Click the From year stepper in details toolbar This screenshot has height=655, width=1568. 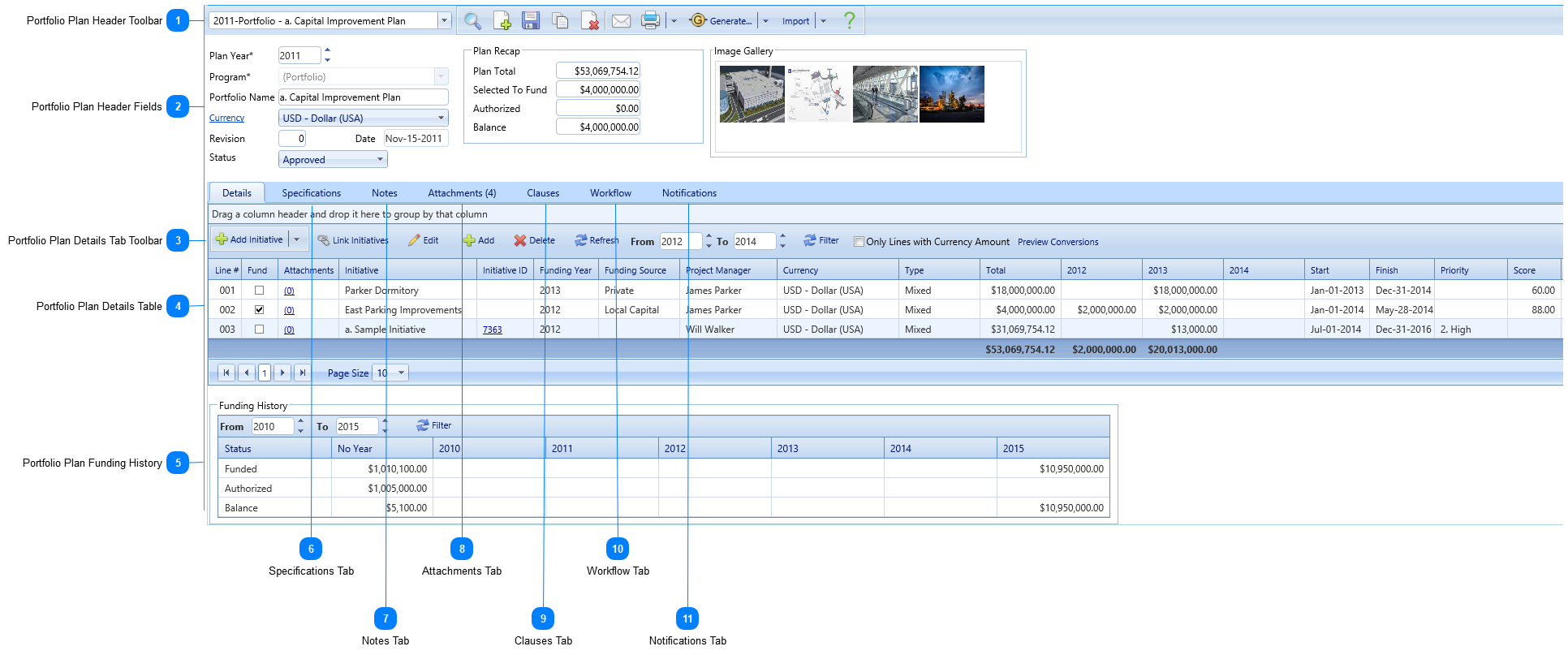coord(709,241)
